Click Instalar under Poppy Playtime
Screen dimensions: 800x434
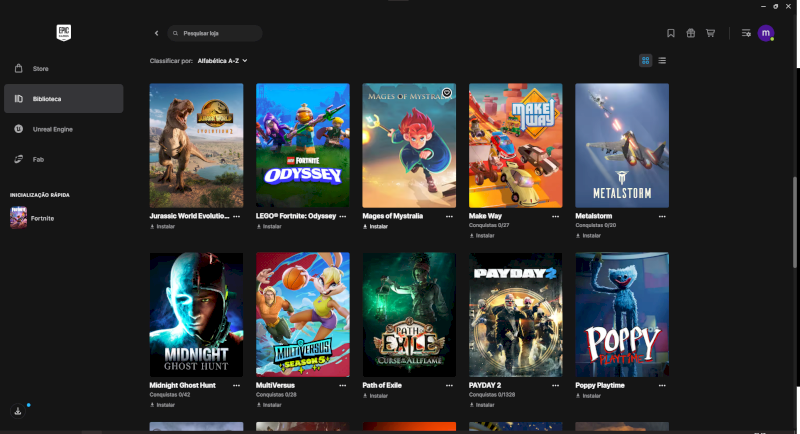pyautogui.click(x=588, y=396)
